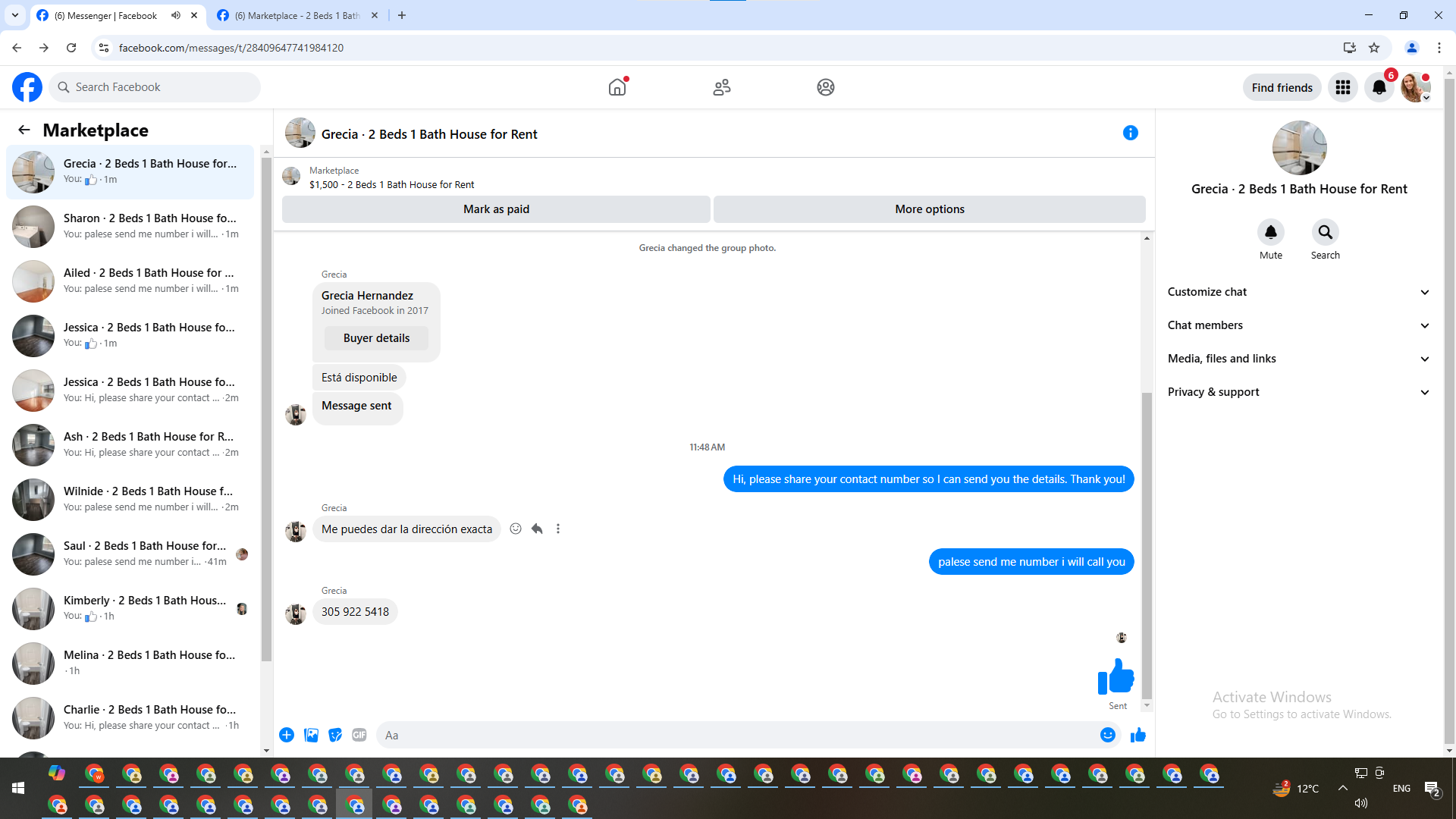1456x819 pixels.
Task: Open Charlie's 2 Beds 1 Bath conversation
Action: (130, 717)
